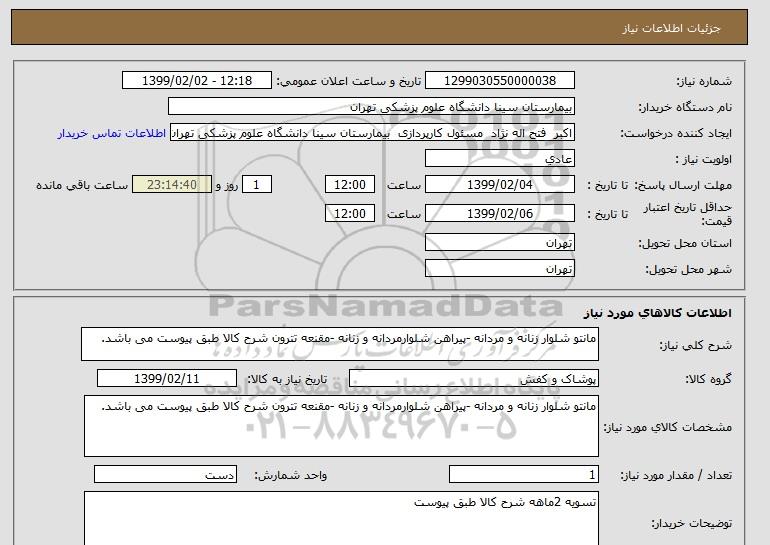Select the delivery city field تهران
Image resolution: width=770 pixels, height=545 pixels.
point(499,269)
